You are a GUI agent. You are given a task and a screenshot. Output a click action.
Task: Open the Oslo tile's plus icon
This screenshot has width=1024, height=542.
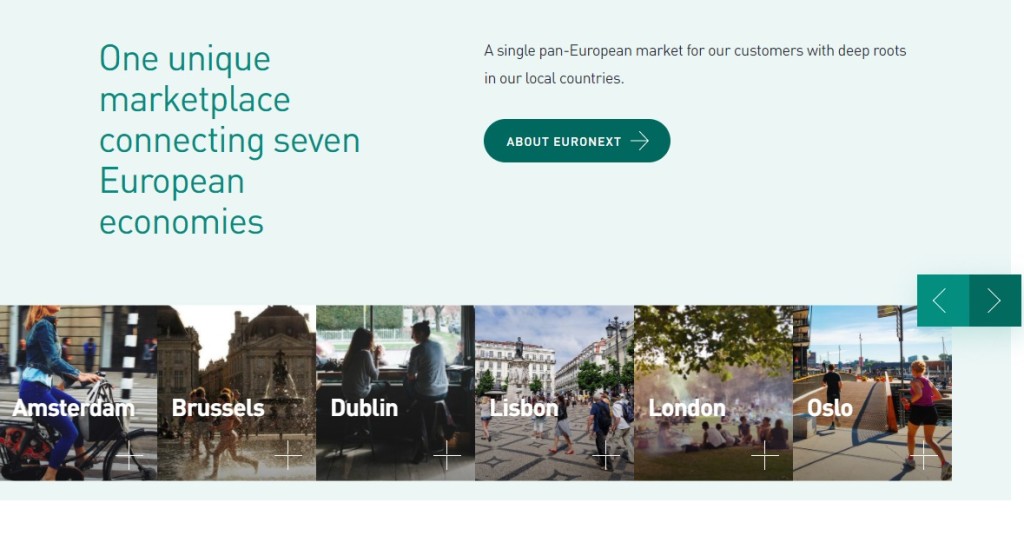(923, 455)
